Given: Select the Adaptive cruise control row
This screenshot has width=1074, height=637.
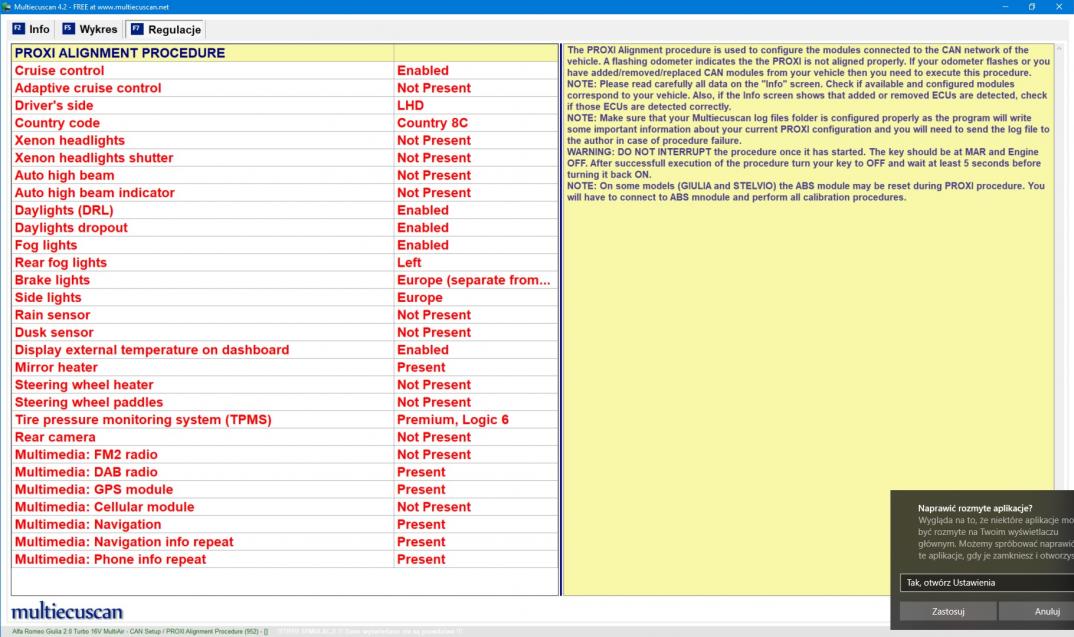Looking at the screenshot, I should 285,88.
